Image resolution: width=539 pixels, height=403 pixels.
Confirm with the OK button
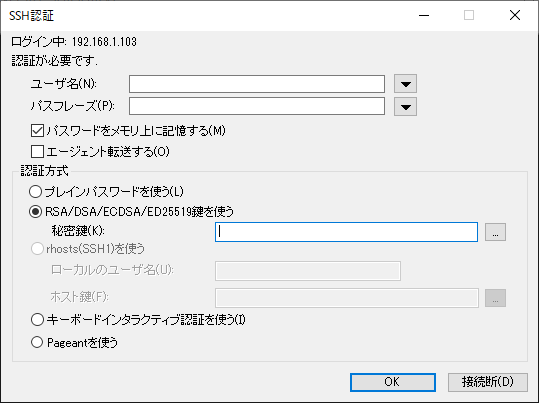point(393,382)
